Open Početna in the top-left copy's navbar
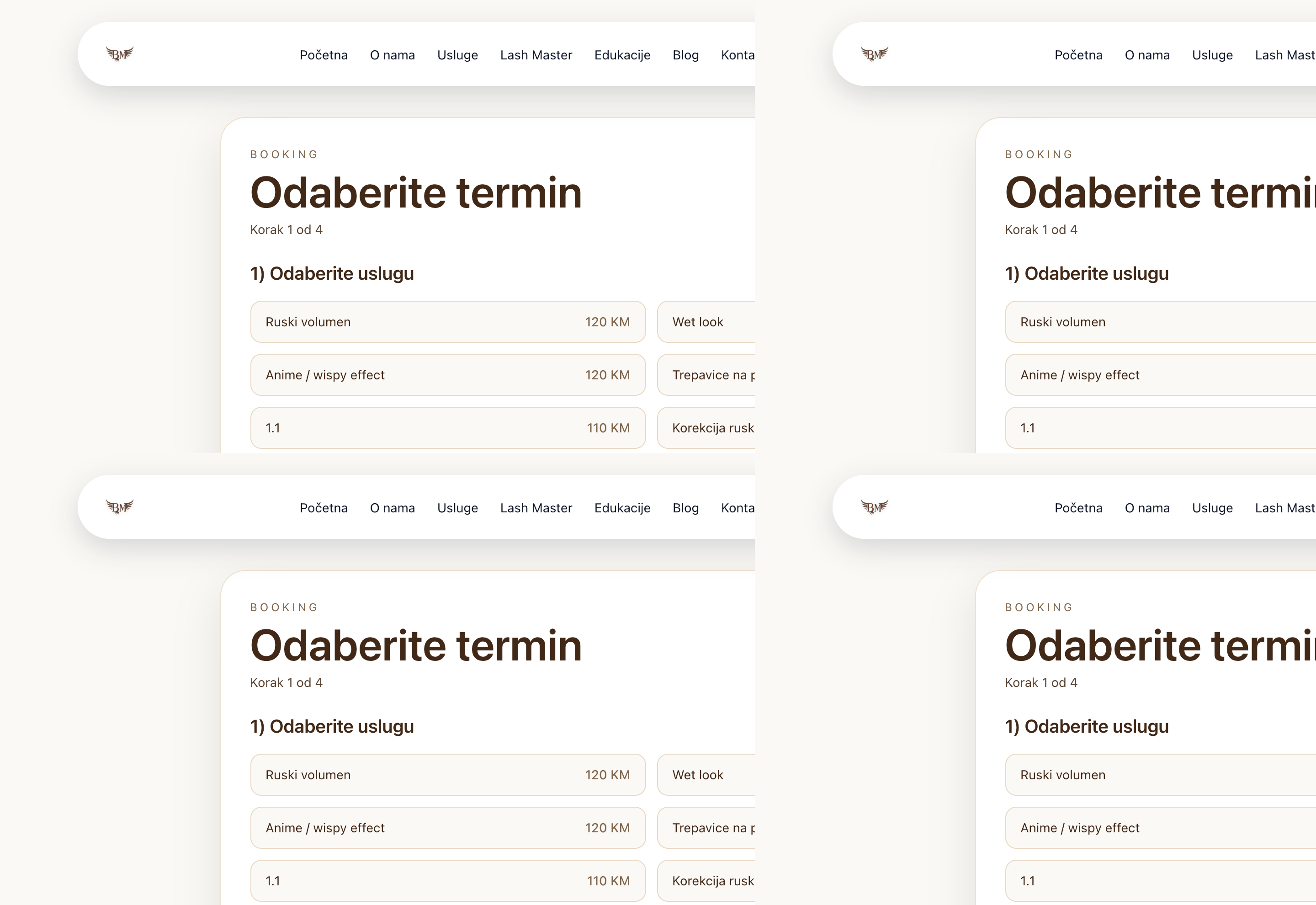The width and height of the screenshot is (1316, 905). [324, 55]
